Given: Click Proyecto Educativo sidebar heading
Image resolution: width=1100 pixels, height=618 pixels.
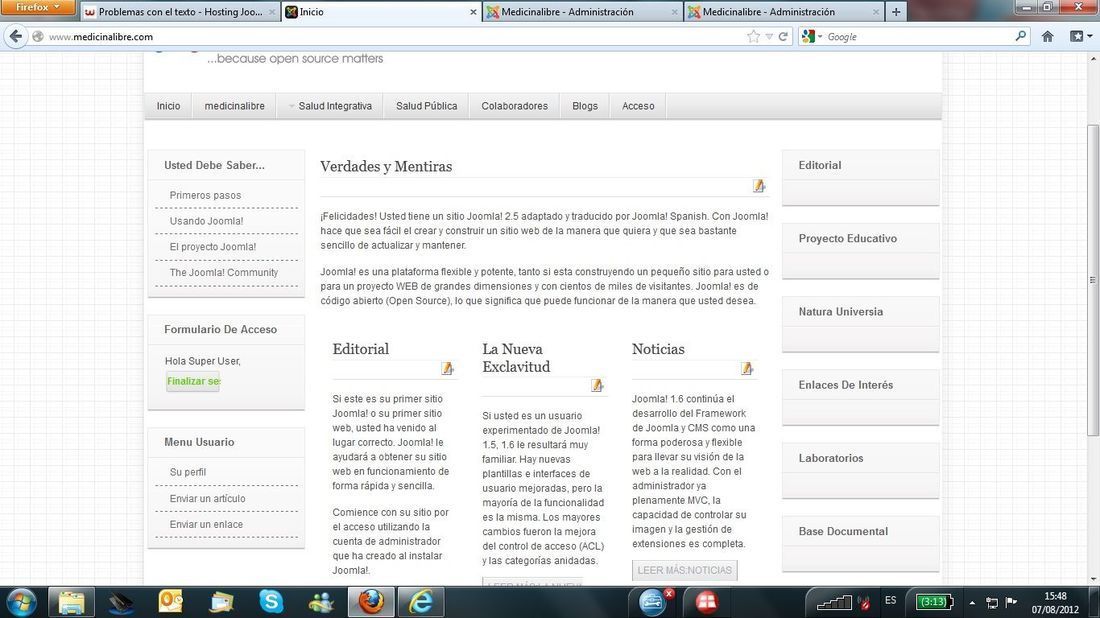Looking at the screenshot, I should [847, 239].
